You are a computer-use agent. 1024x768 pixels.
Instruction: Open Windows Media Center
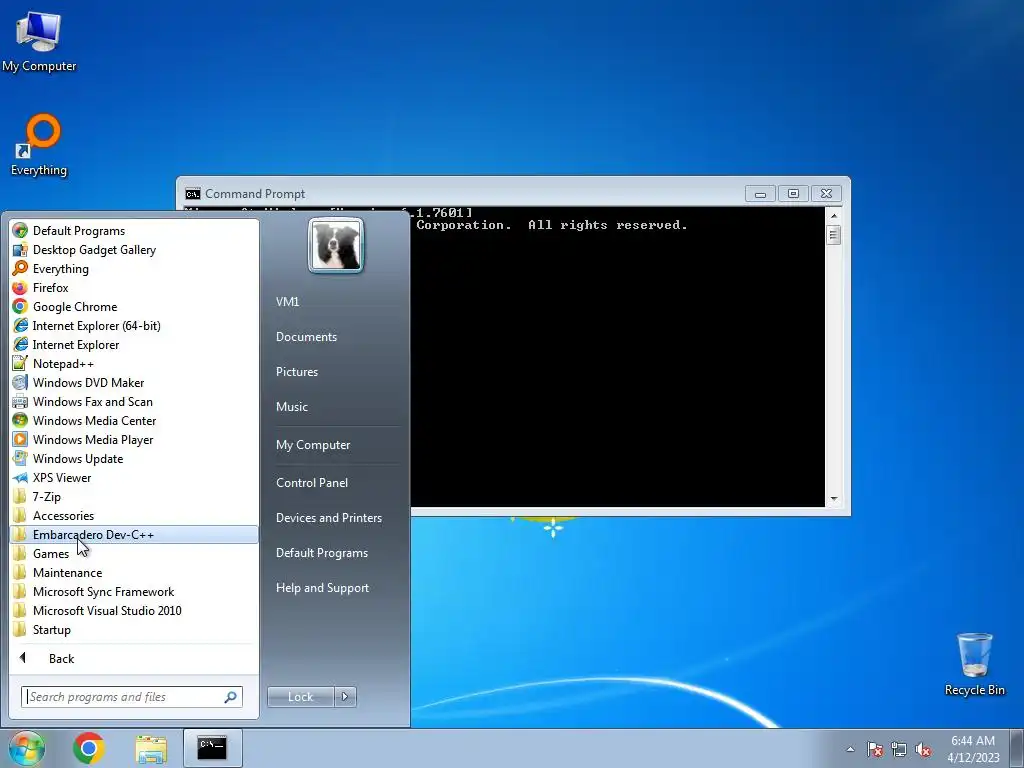click(134, 420)
